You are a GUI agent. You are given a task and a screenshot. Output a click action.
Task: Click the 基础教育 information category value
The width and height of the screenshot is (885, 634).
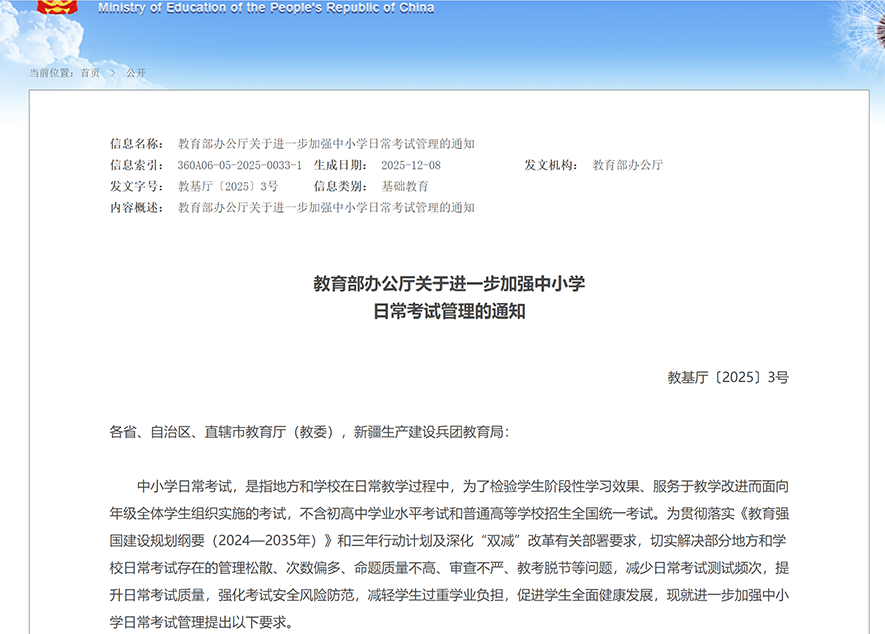coord(405,186)
